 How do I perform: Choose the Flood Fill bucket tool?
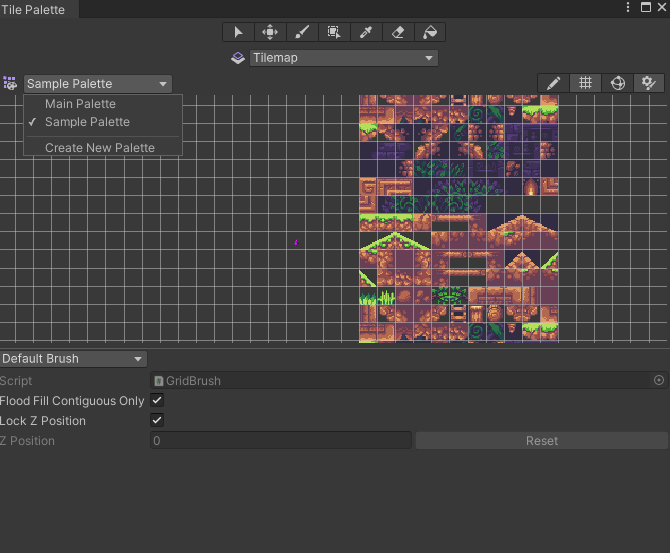pos(430,32)
